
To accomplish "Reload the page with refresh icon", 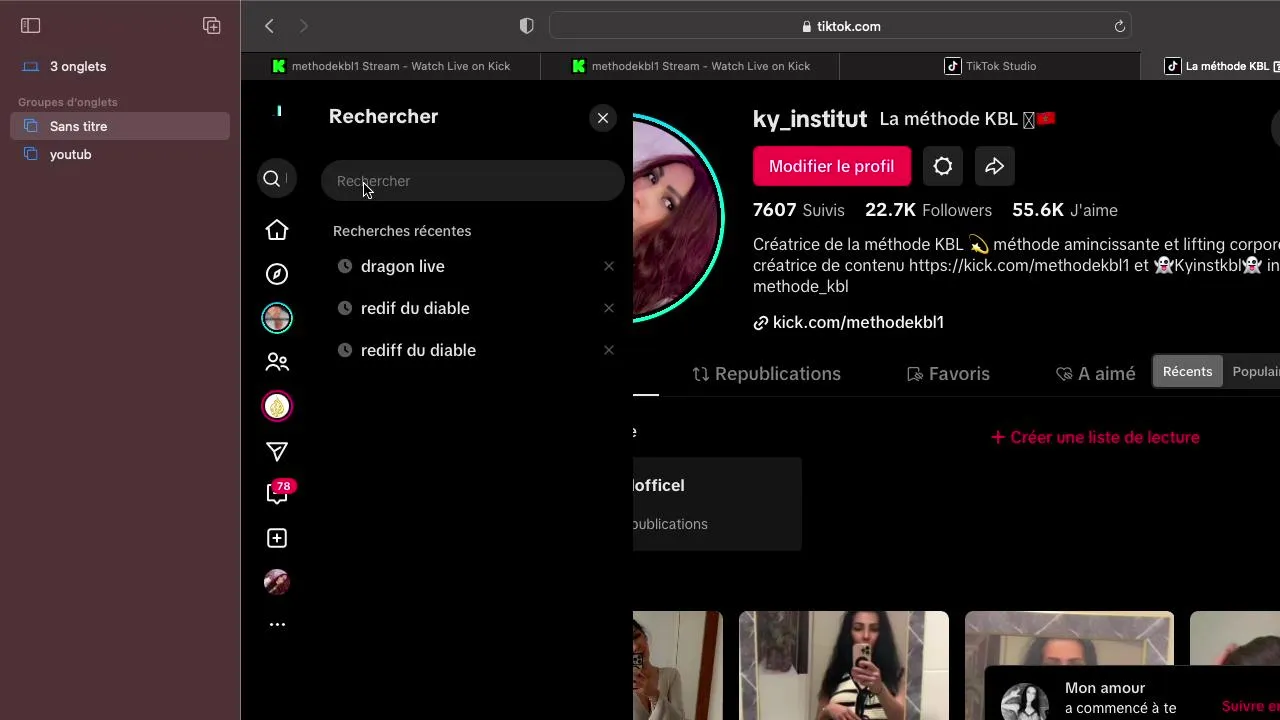I will (1120, 26).
